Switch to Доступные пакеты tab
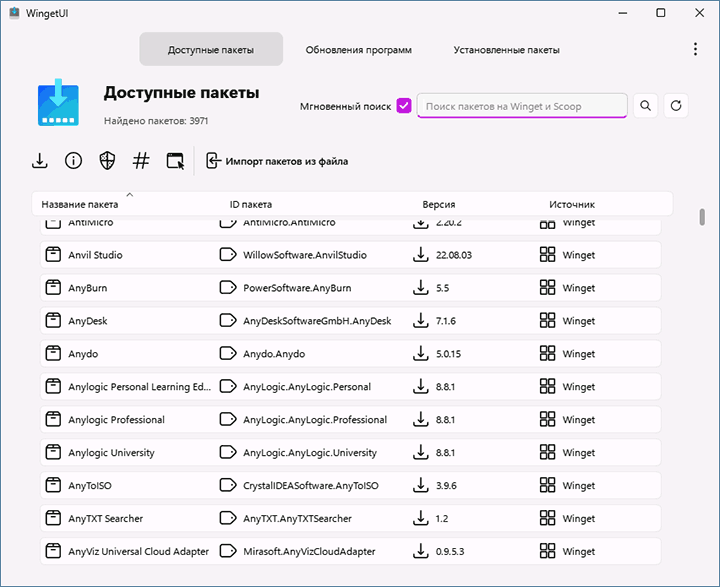 click(211, 50)
